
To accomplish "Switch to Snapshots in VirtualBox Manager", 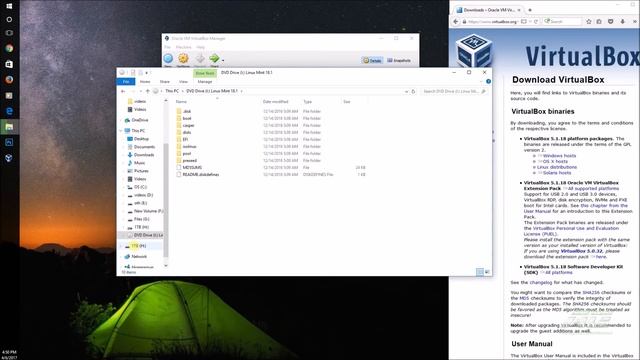I will (x=399, y=60).
